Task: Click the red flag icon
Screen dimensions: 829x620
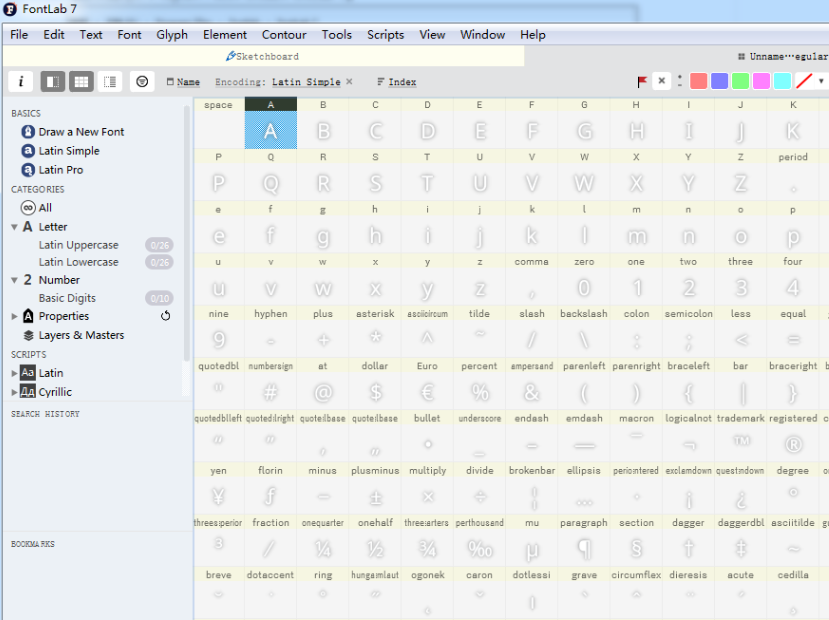Action: (x=642, y=81)
